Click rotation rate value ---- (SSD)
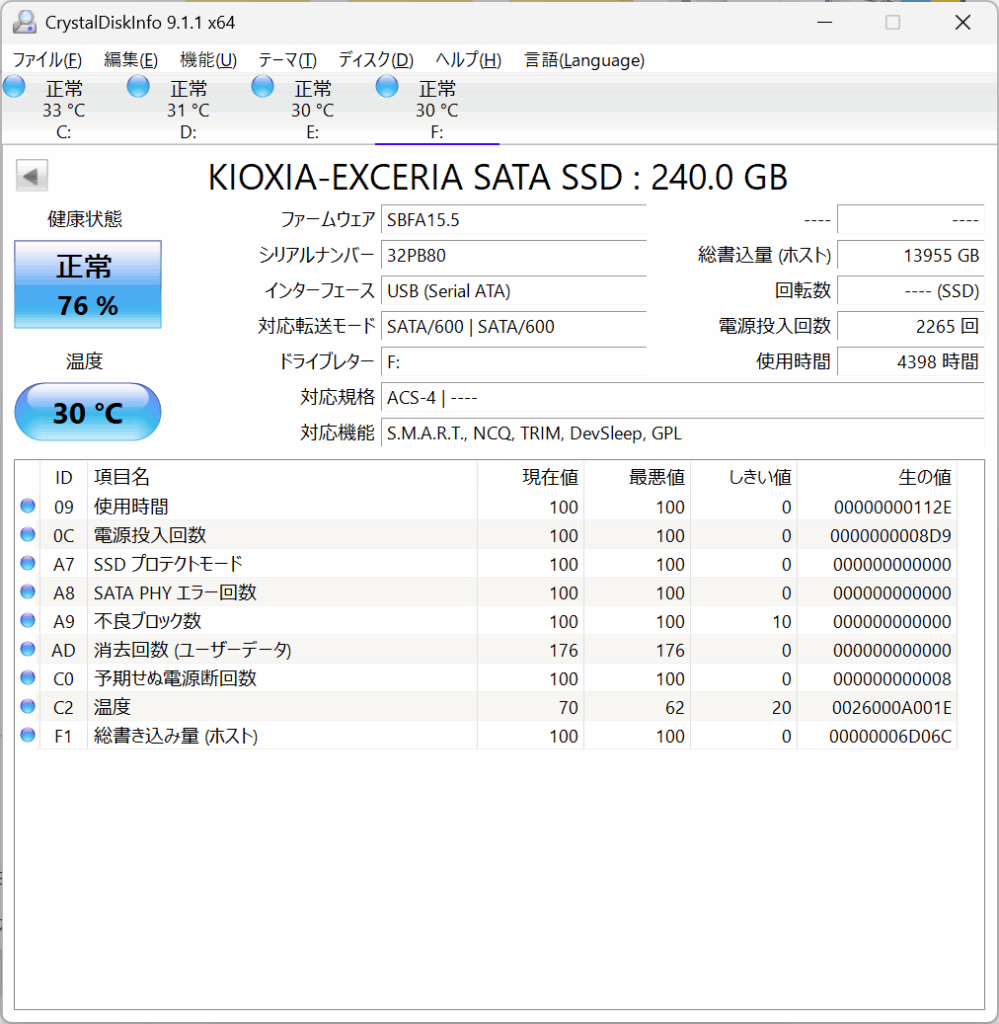The width and height of the screenshot is (999, 1024). click(x=911, y=291)
